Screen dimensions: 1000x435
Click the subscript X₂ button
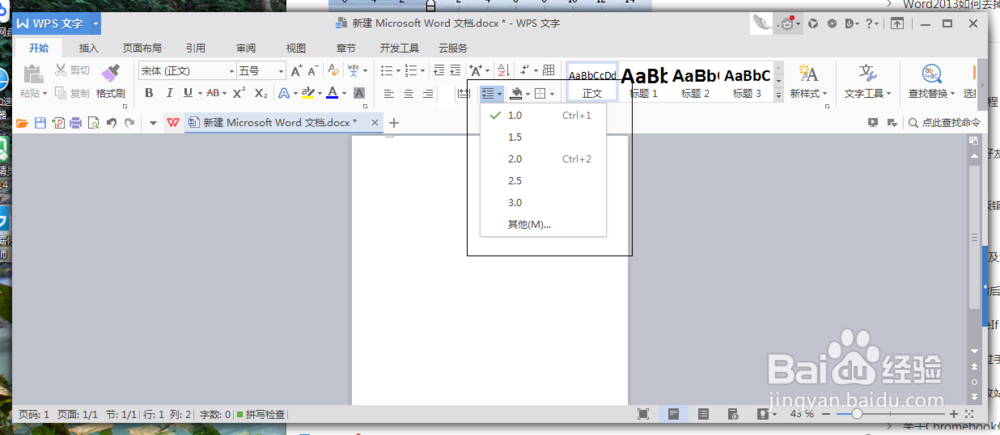pyautogui.click(x=261, y=93)
